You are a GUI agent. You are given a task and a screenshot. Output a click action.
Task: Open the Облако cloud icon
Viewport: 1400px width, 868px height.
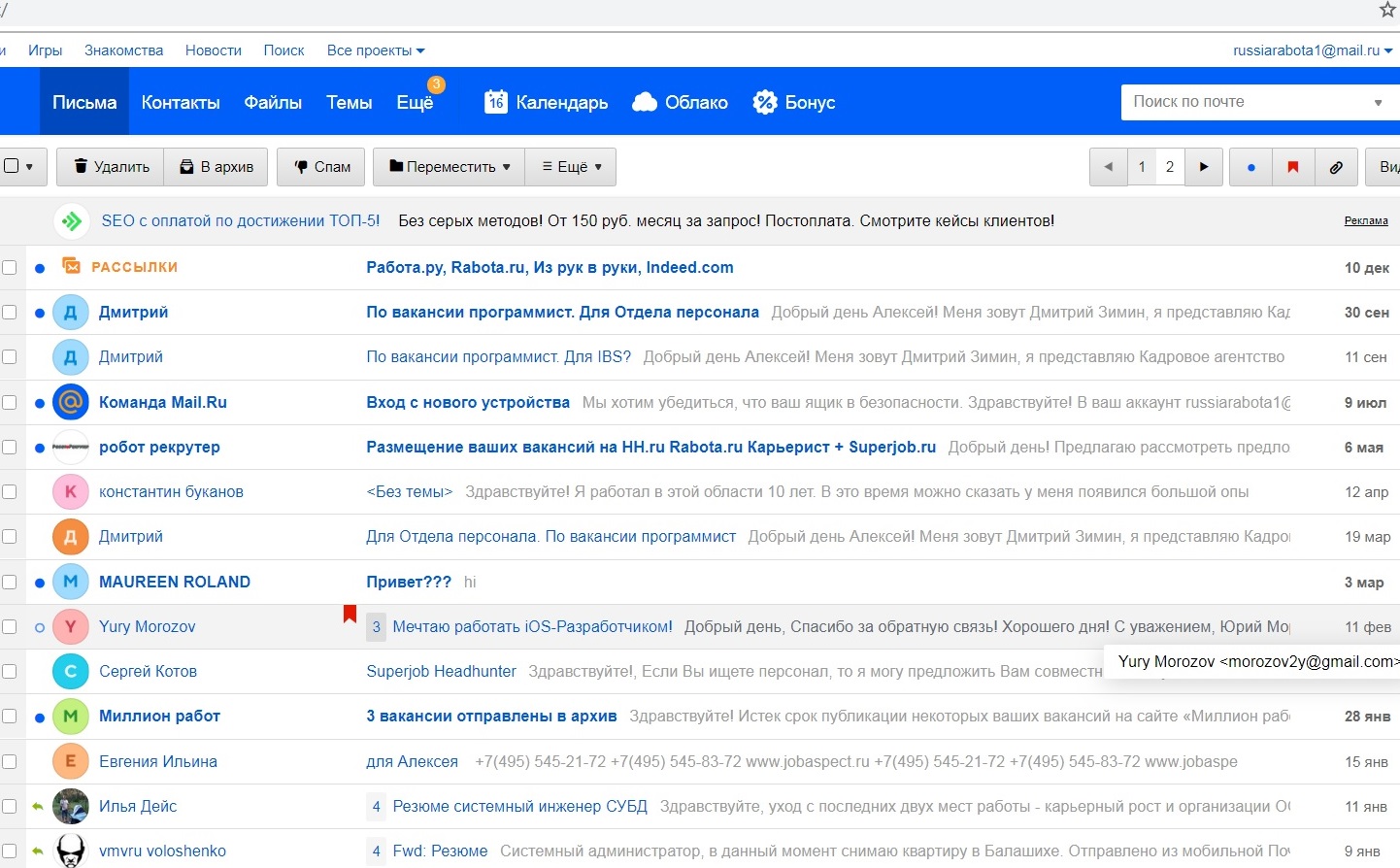[x=645, y=102]
